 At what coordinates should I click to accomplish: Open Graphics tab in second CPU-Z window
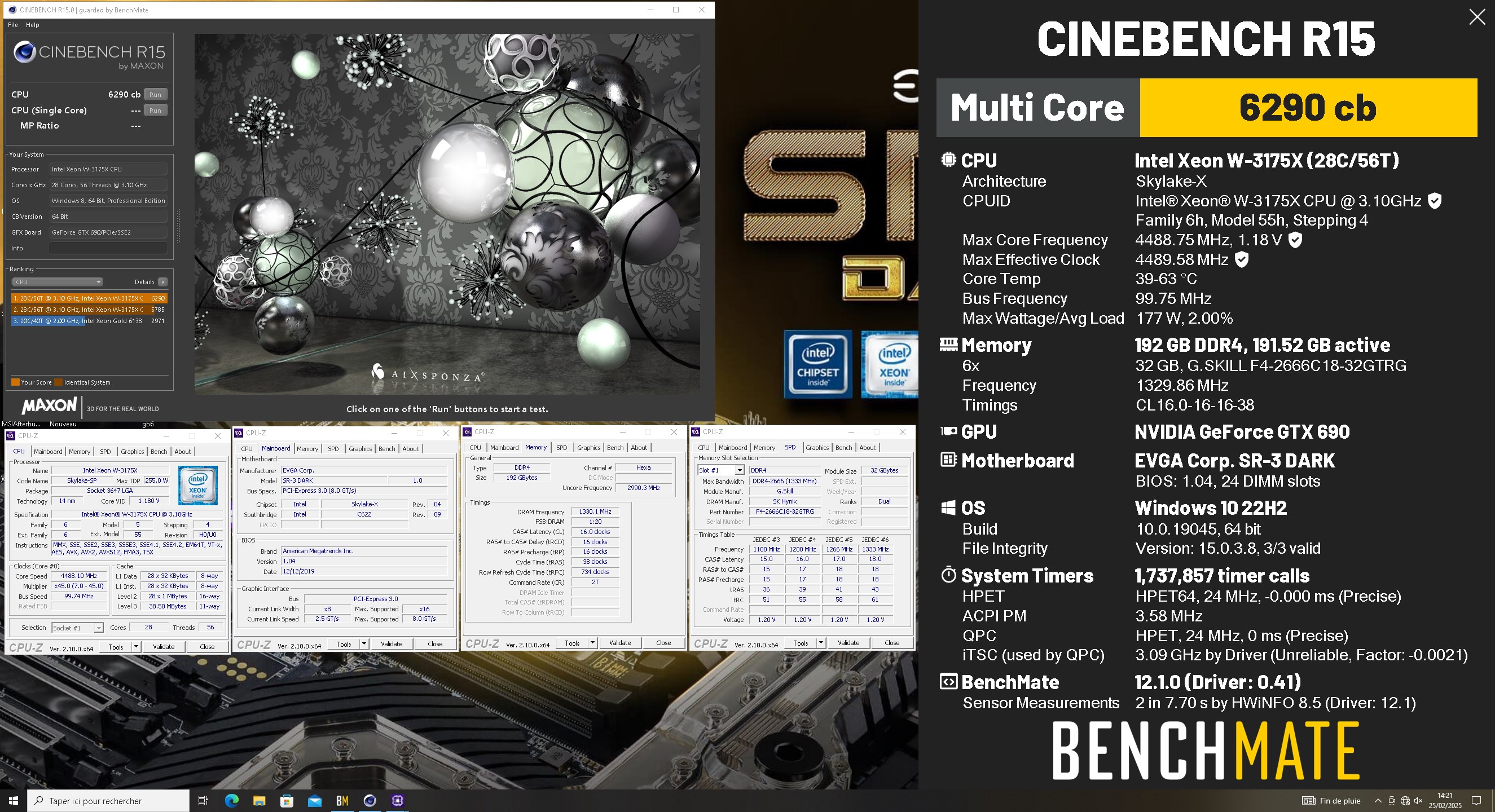point(360,449)
